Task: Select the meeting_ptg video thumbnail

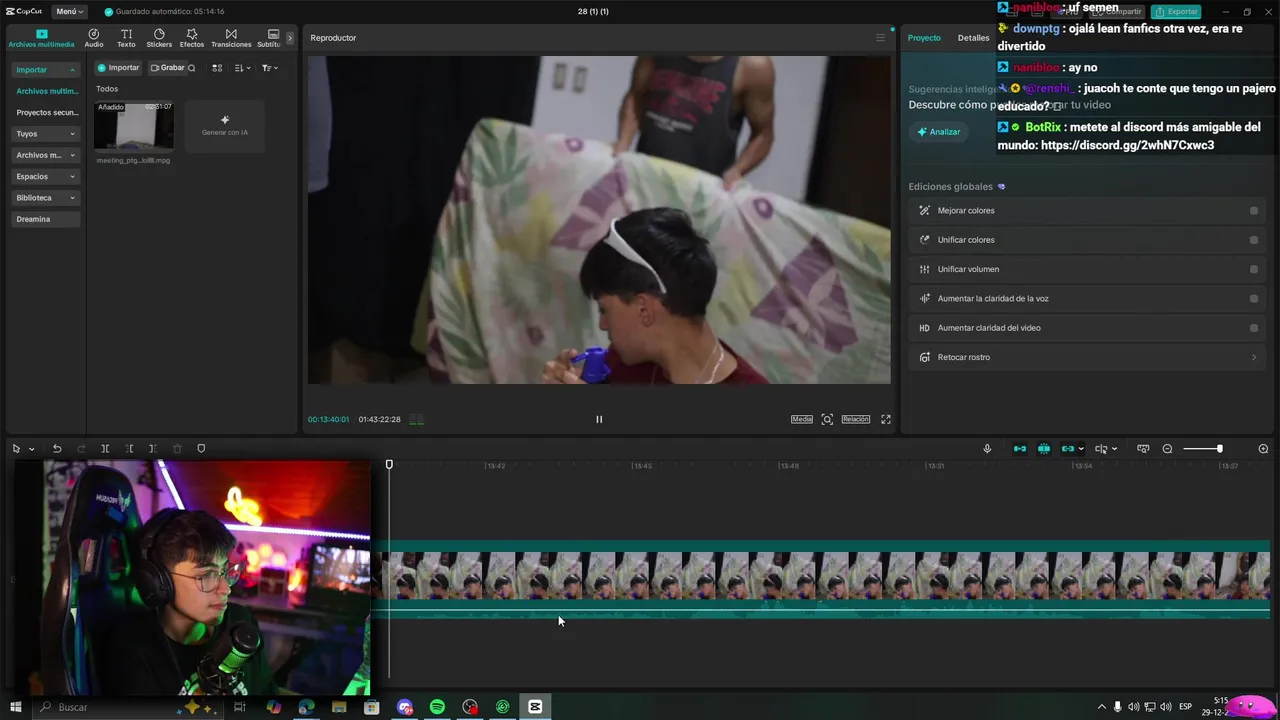Action: click(133, 127)
